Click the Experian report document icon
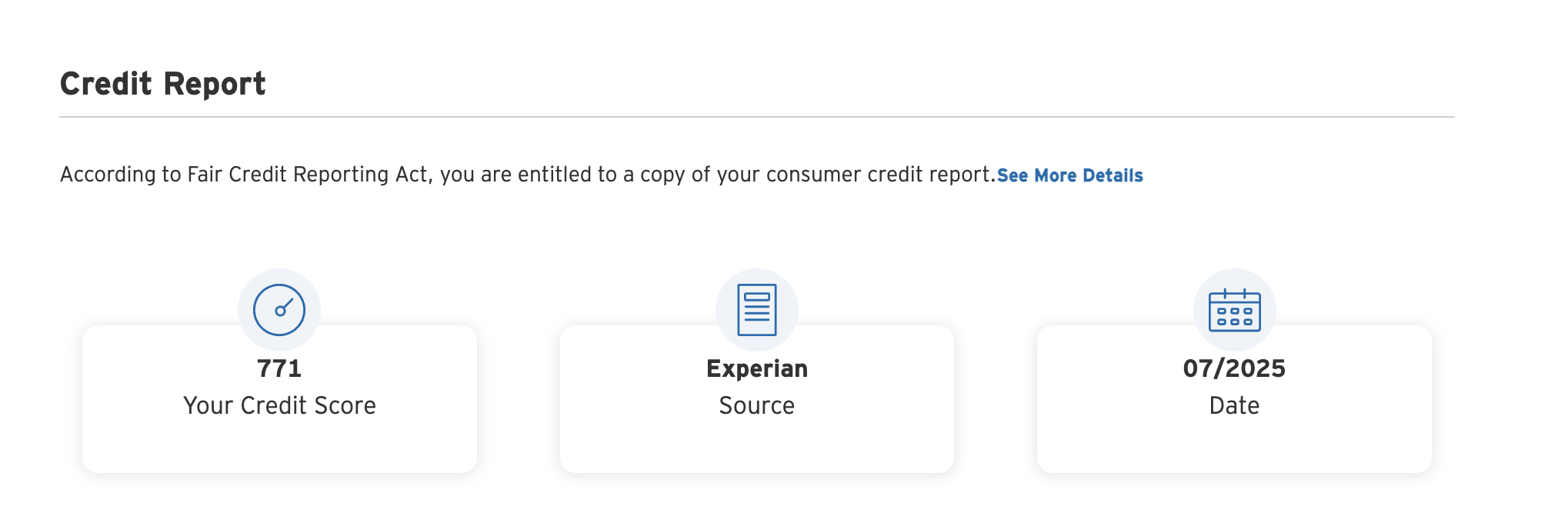 pos(757,310)
